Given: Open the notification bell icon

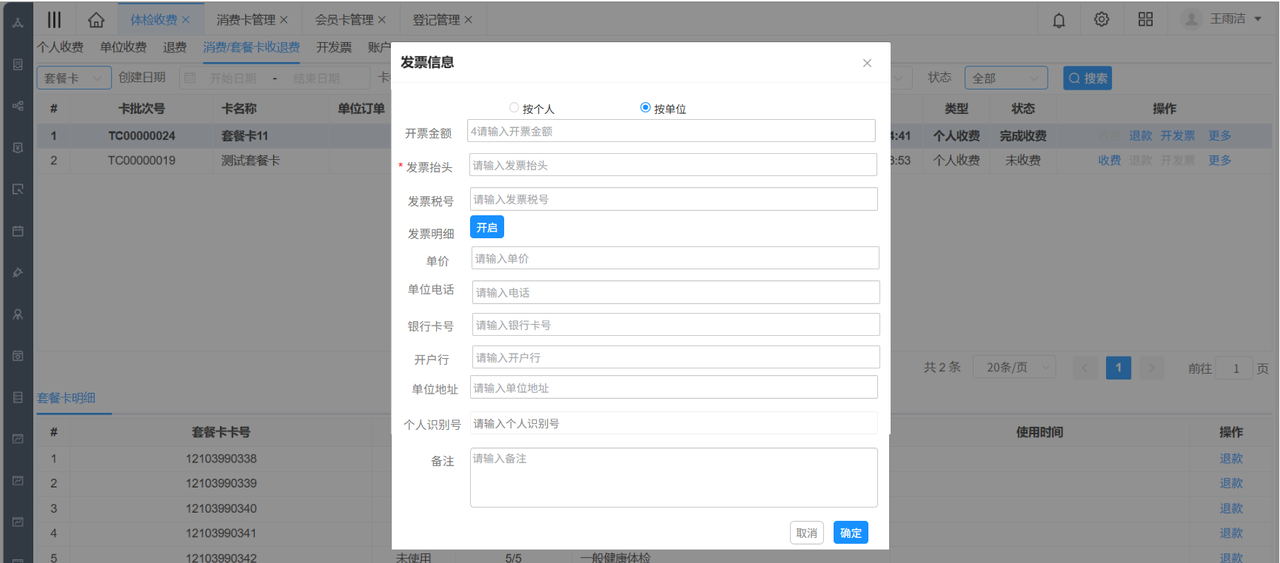Looking at the screenshot, I should point(1059,19).
